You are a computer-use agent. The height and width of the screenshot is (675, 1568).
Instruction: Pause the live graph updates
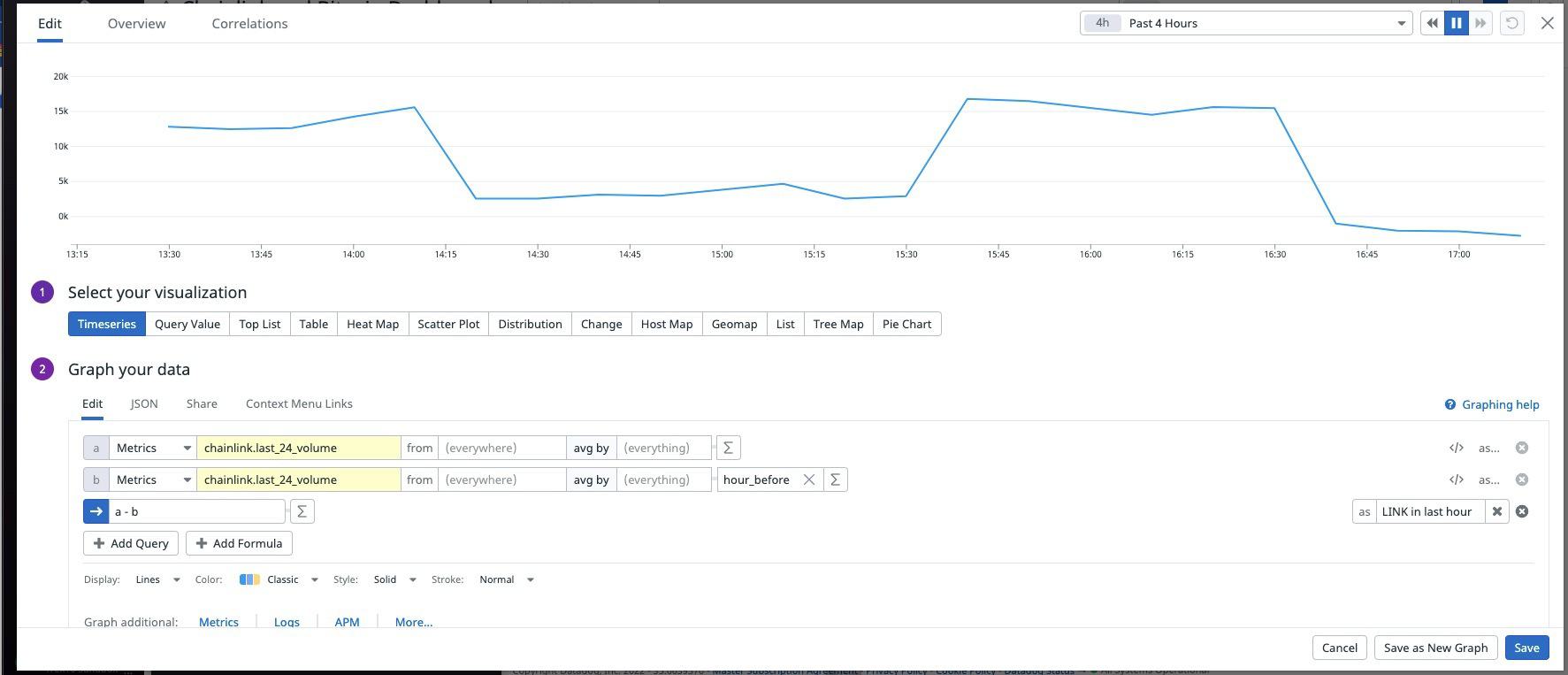point(1456,24)
